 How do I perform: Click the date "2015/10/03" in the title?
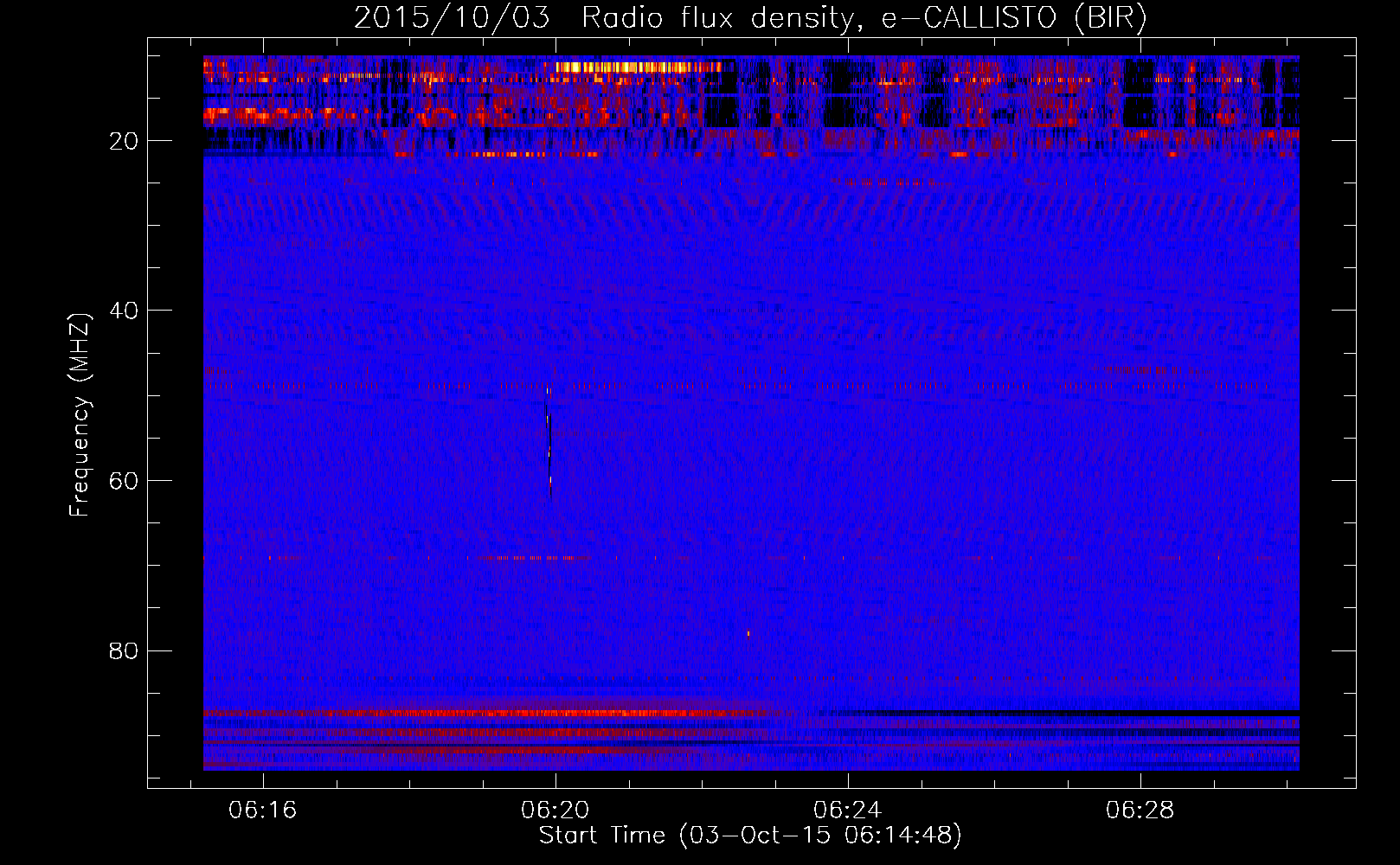pos(452,17)
